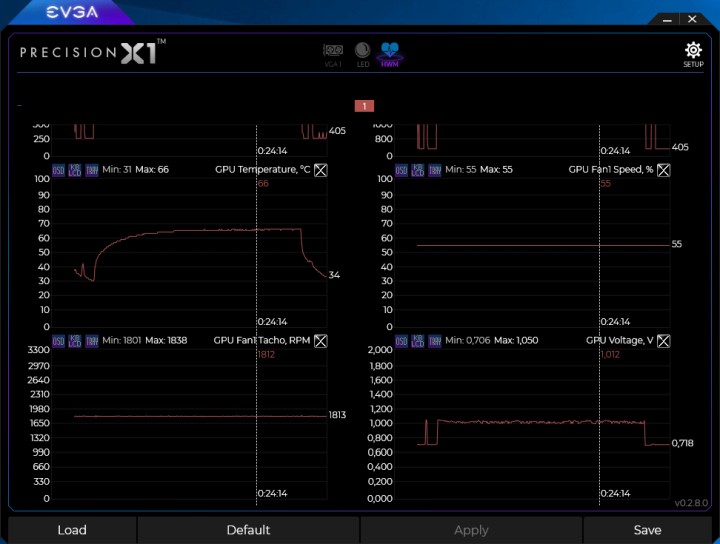Click the Default button
The width and height of the screenshot is (720, 544).
pyautogui.click(x=248, y=530)
